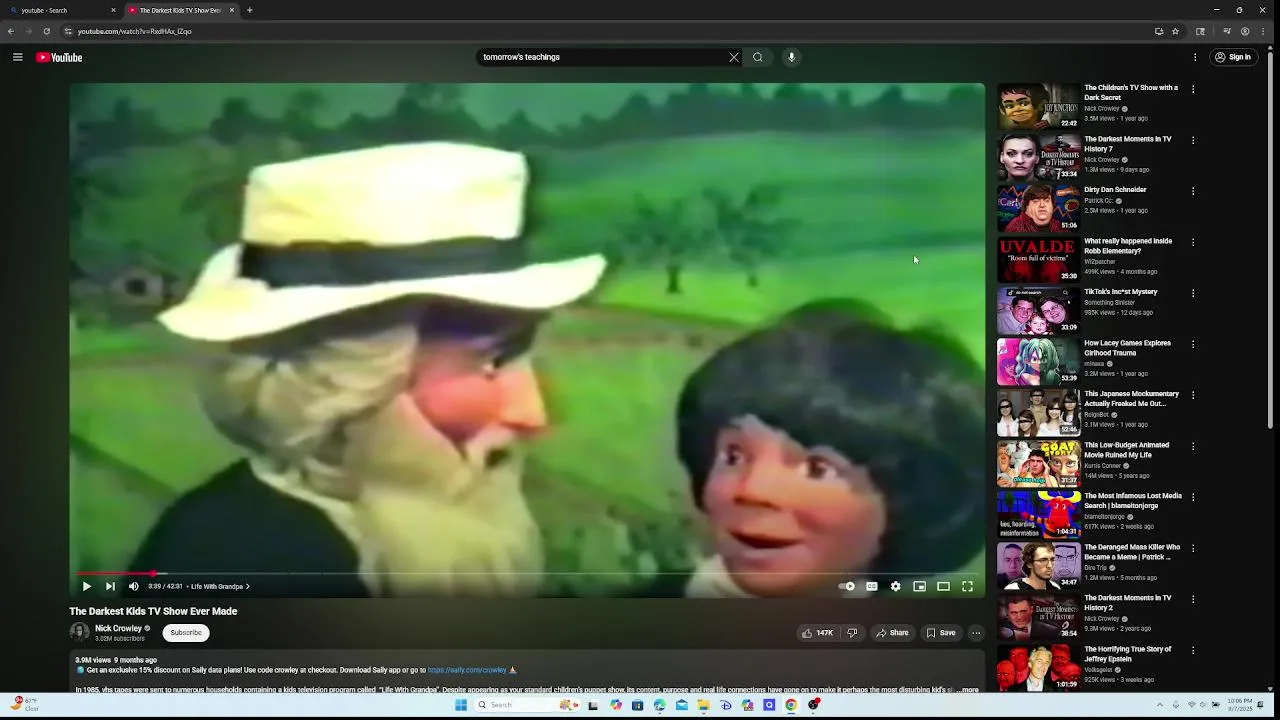Open 'The Horrifying True Story of Jeffrey Epstein'
The width and height of the screenshot is (1280, 720).
tap(1128, 654)
